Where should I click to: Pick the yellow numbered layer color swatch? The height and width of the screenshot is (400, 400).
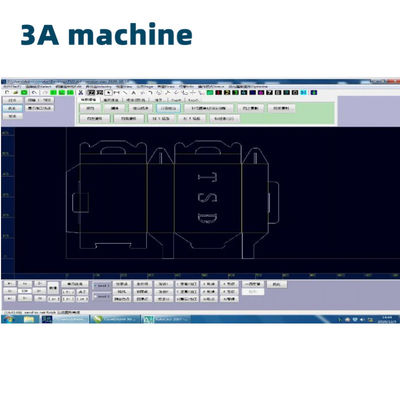(227, 93)
